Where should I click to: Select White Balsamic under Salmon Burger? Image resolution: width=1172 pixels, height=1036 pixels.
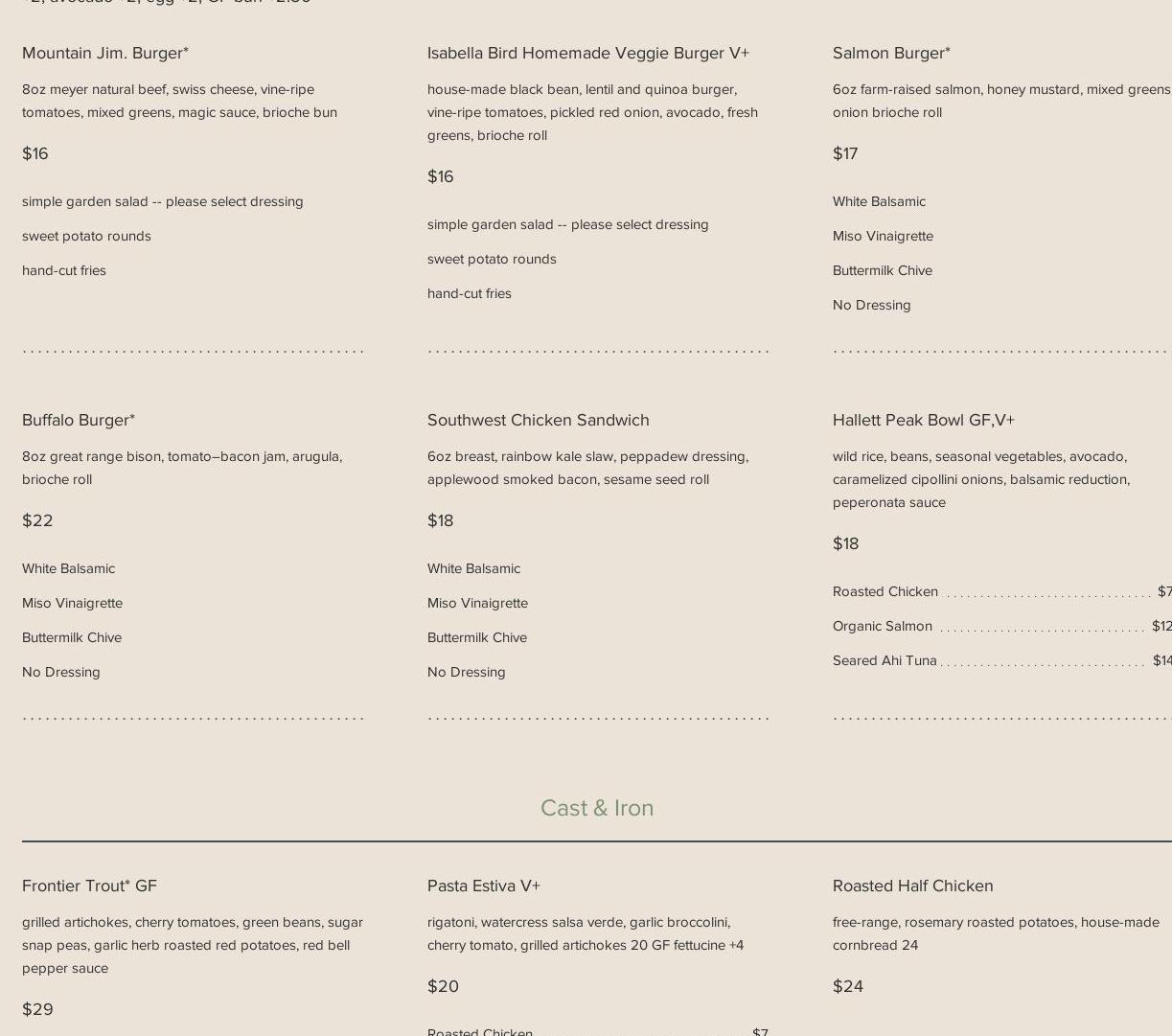[879, 201]
